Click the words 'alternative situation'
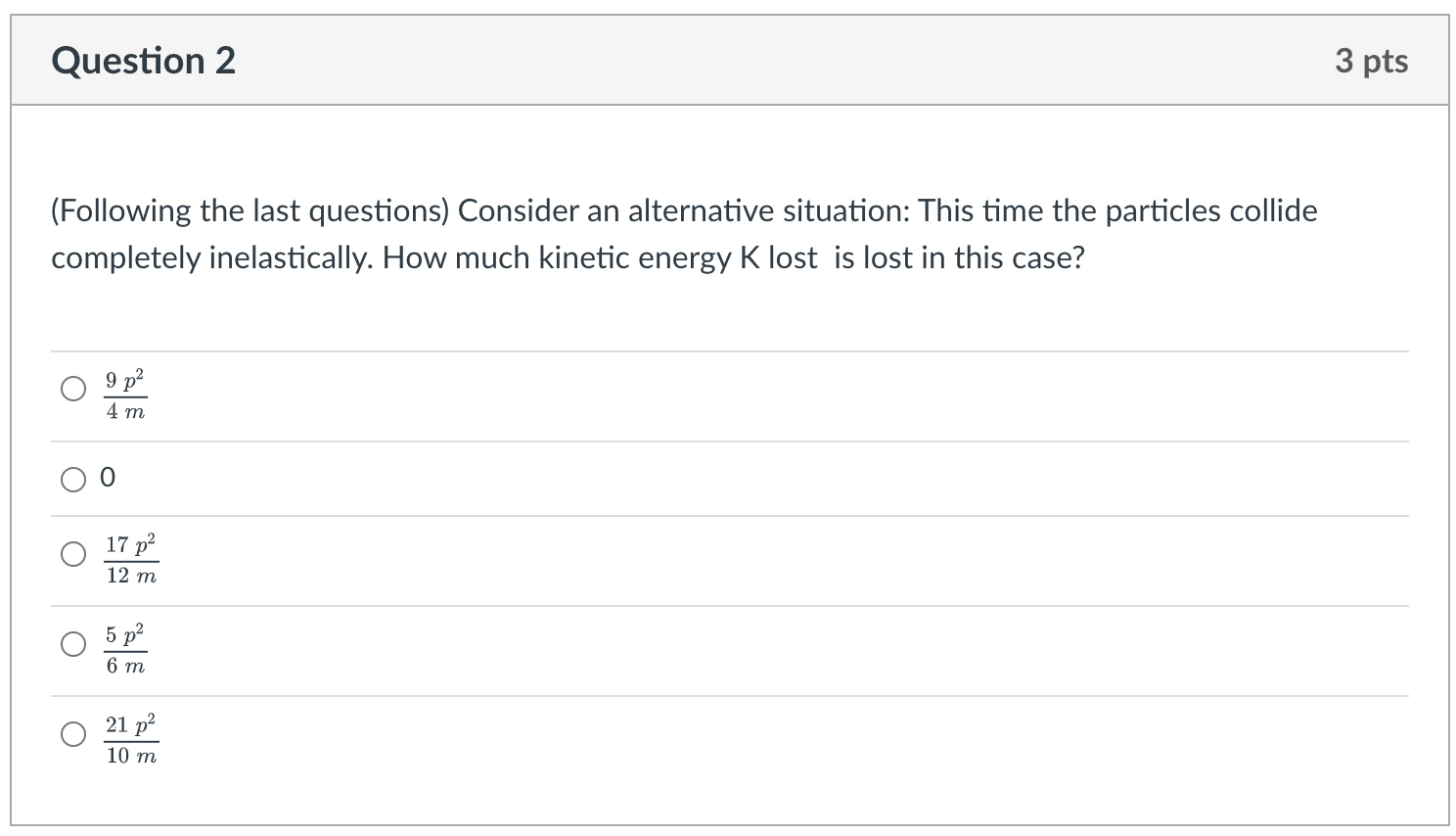The image size is (1456, 836). point(768,211)
